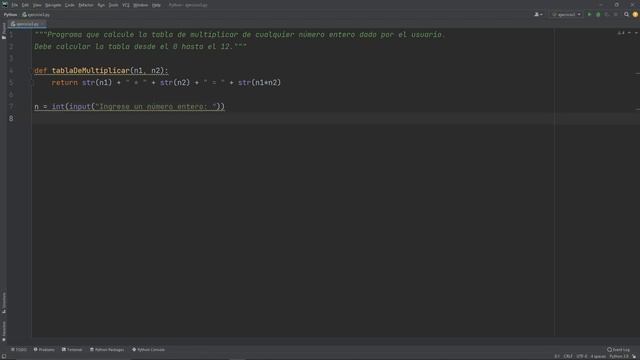
Task: Click the input prompt string on line 7
Action: (156, 107)
